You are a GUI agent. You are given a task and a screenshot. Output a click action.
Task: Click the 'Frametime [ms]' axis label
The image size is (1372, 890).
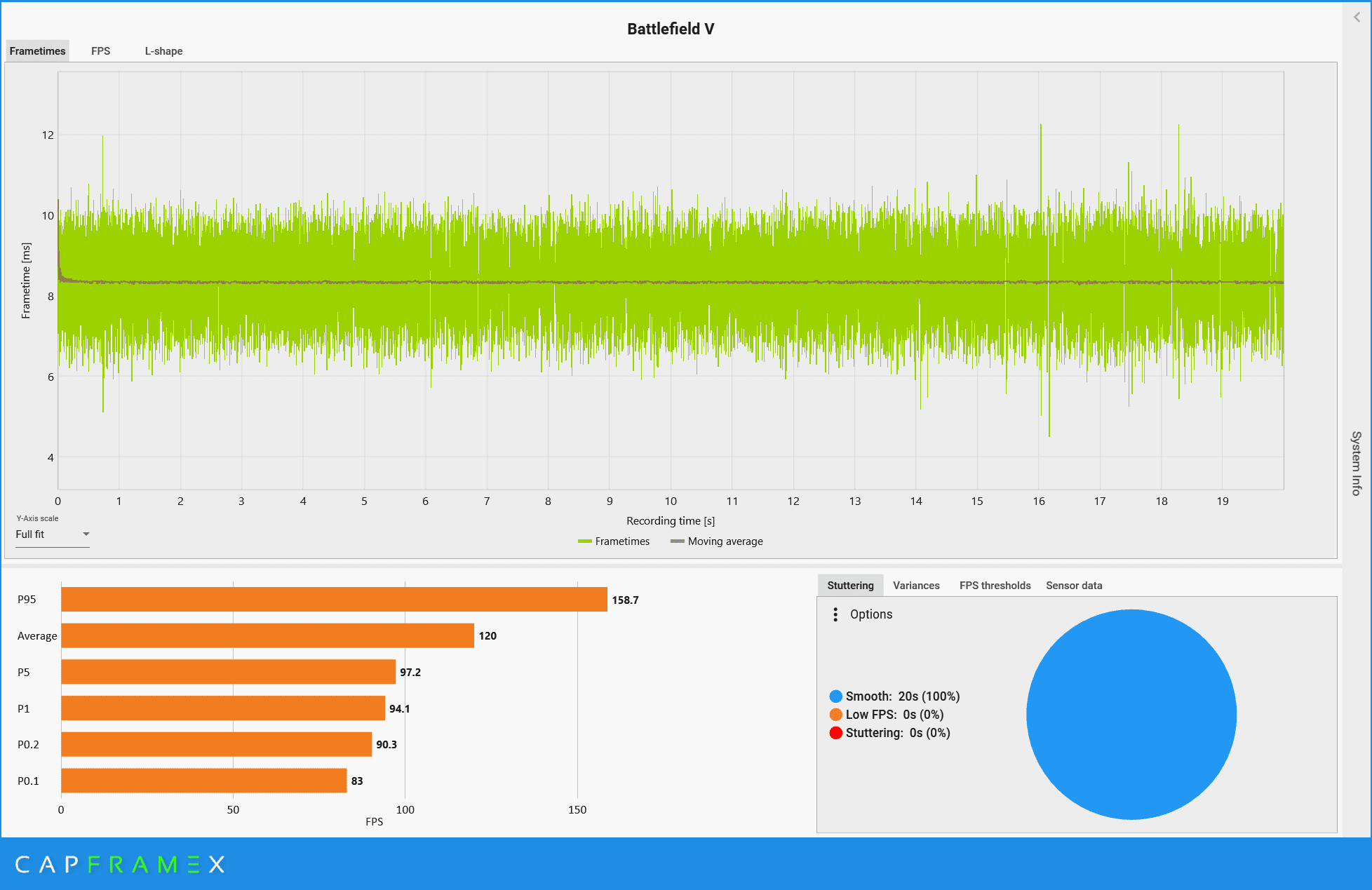pos(26,281)
